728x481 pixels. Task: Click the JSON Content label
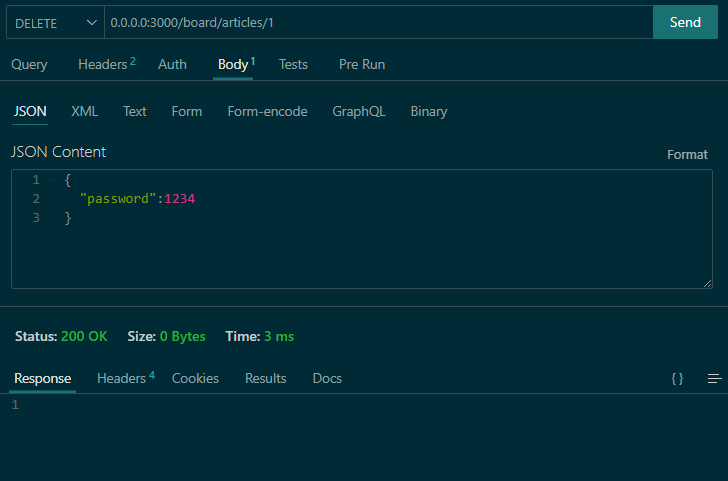(58, 152)
